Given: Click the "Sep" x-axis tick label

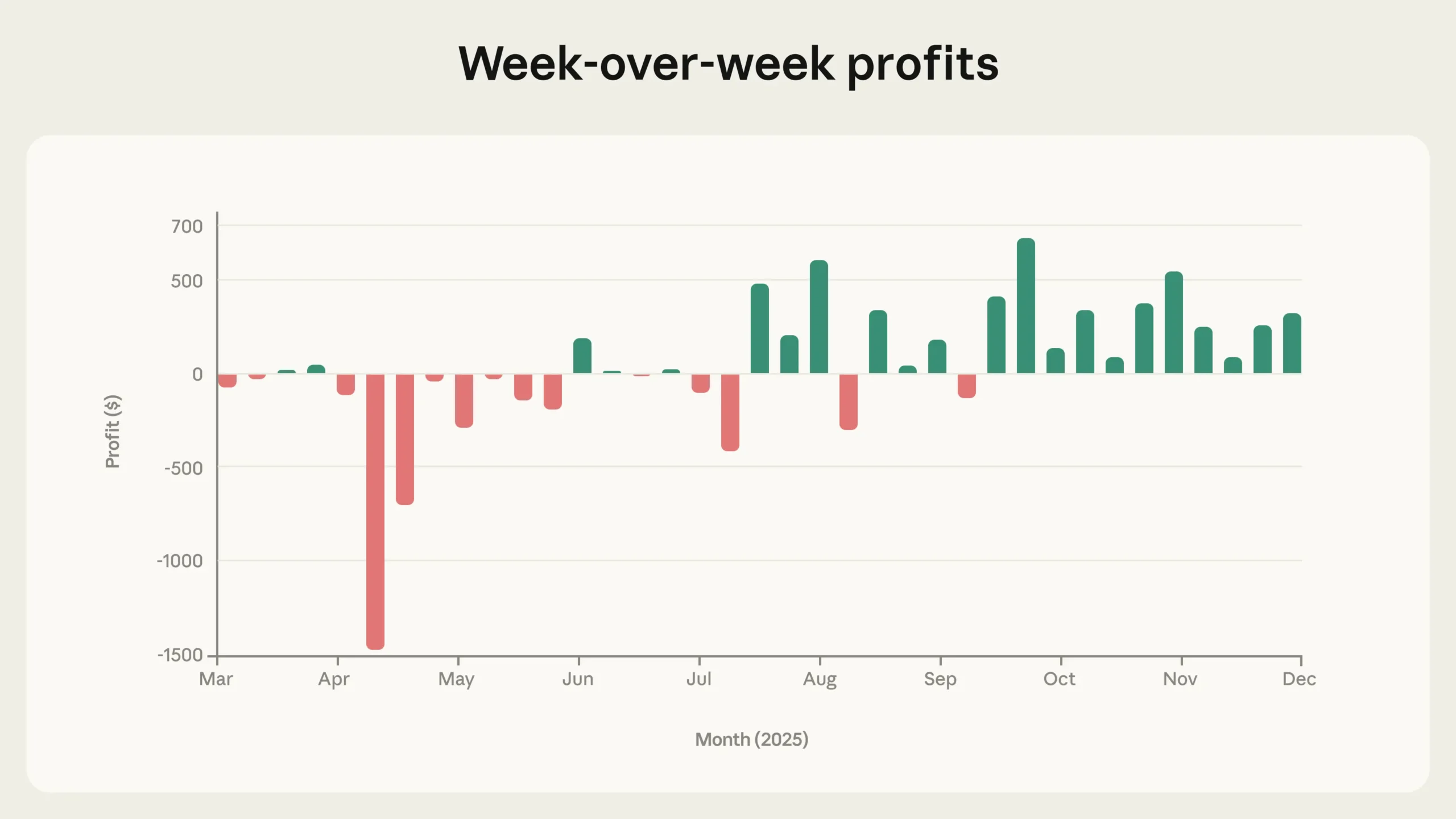Looking at the screenshot, I should (x=940, y=679).
